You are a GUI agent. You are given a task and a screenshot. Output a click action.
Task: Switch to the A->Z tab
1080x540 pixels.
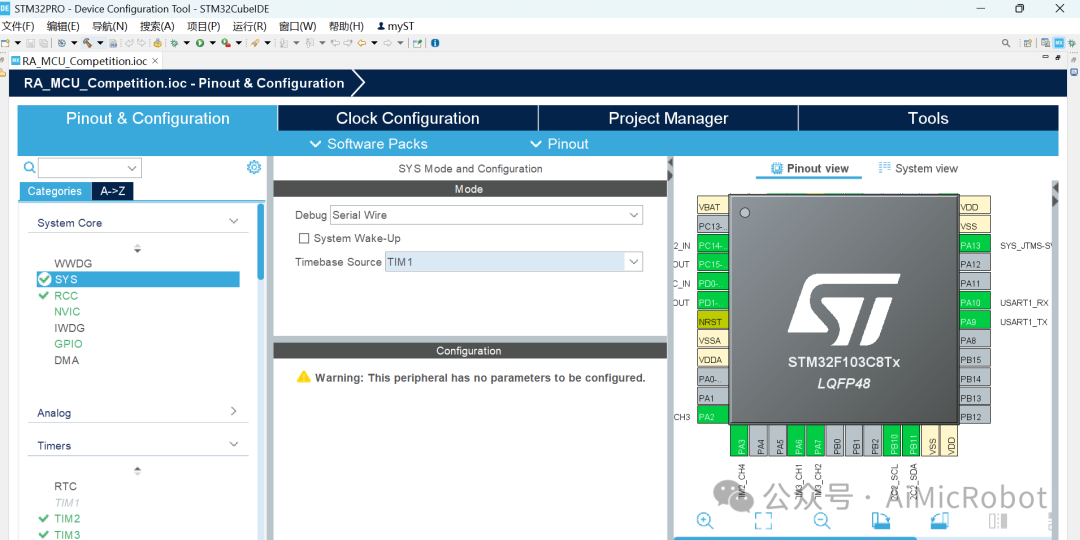112,191
